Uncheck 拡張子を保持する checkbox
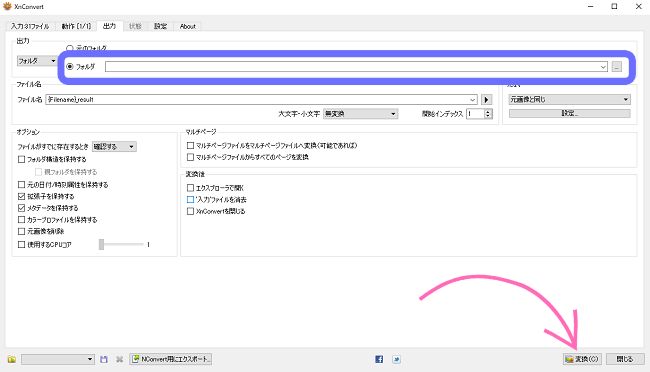650x372 pixels. 22,196
